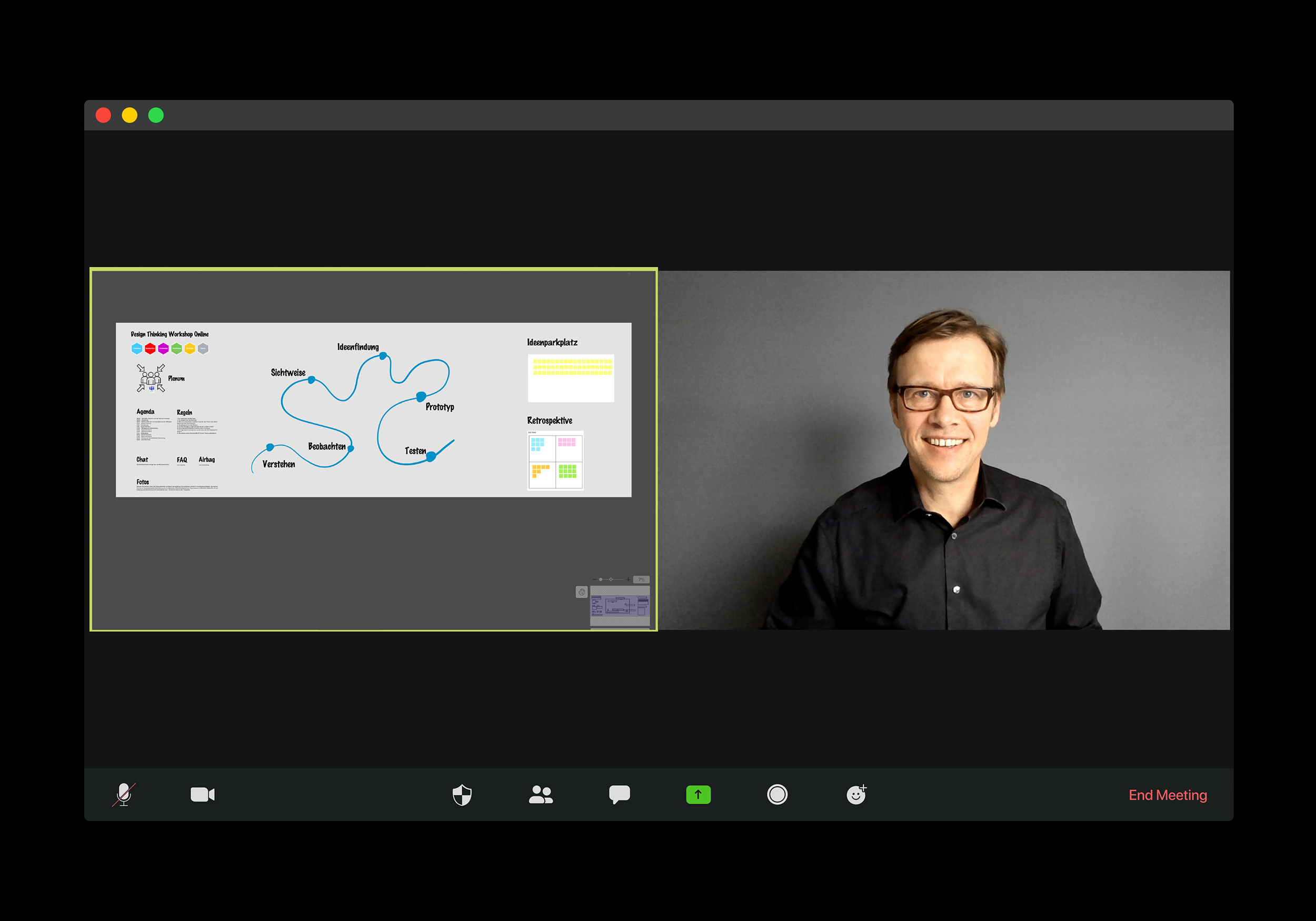The width and height of the screenshot is (1316, 921).
Task: Click the 'FAQ' heading
Action: (182, 459)
